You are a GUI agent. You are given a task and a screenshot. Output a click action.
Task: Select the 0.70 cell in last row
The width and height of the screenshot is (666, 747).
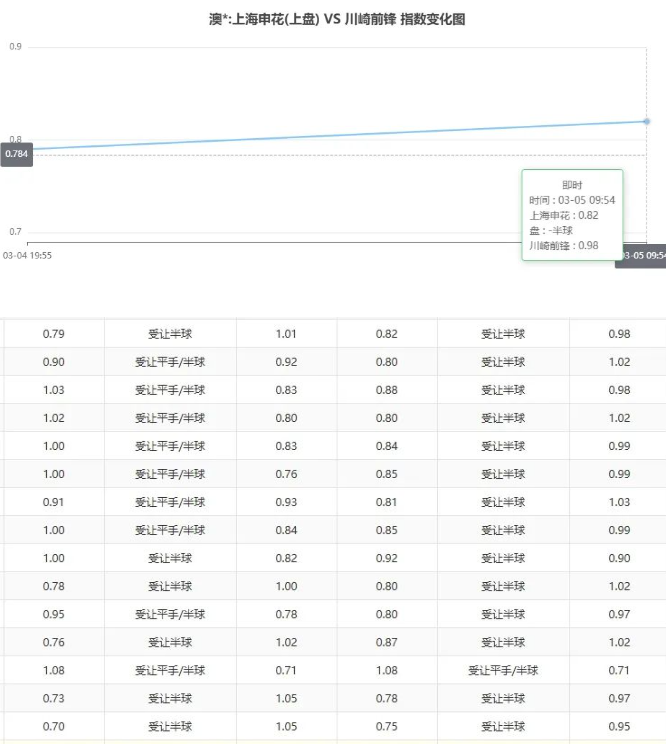pyautogui.click(x=54, y=726)
